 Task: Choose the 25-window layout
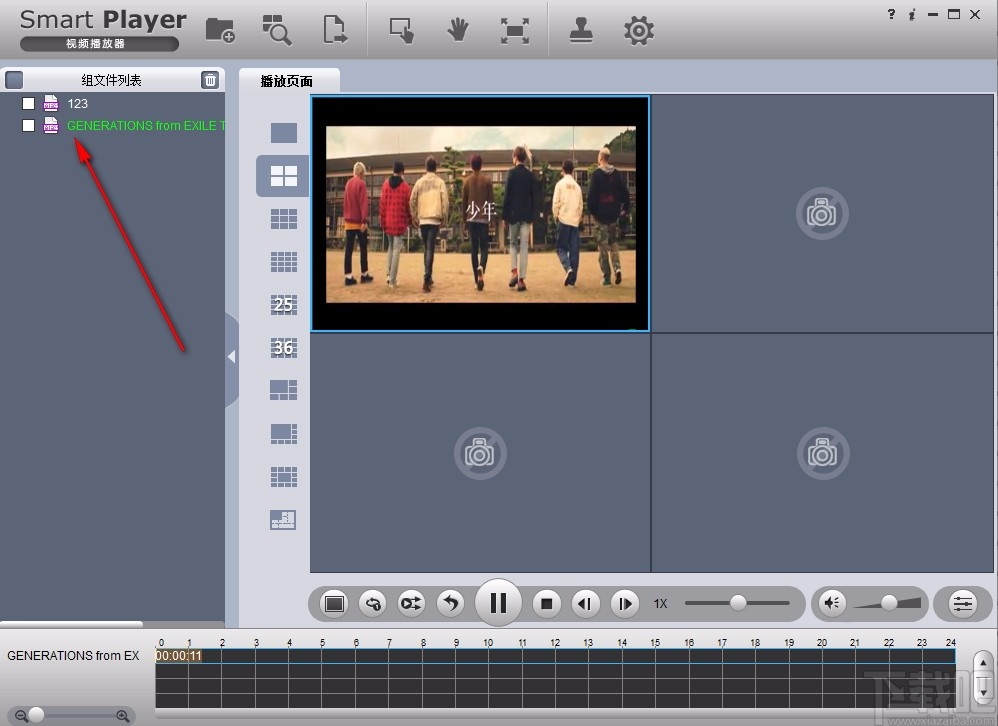tap(284, 305)
